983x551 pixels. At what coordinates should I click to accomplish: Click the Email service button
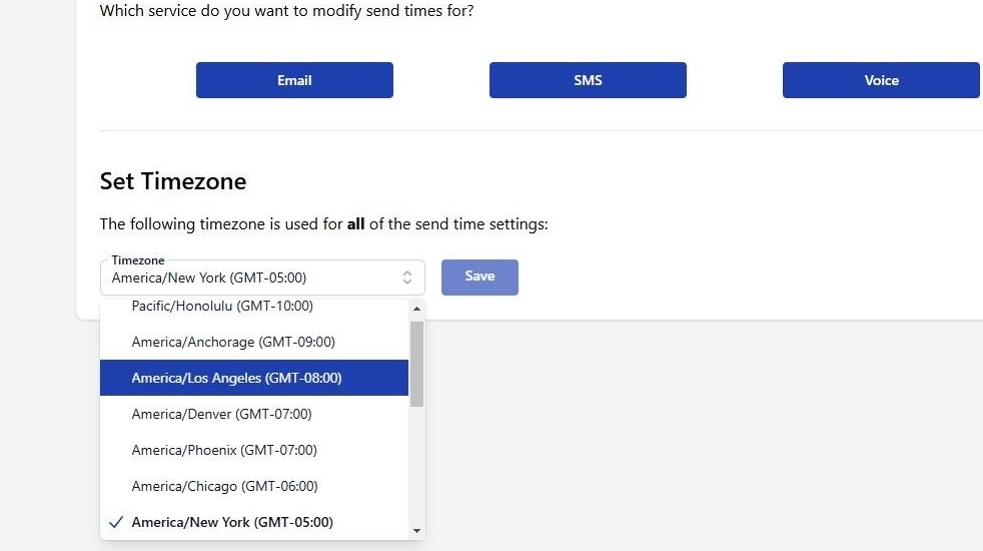point(294,80)
